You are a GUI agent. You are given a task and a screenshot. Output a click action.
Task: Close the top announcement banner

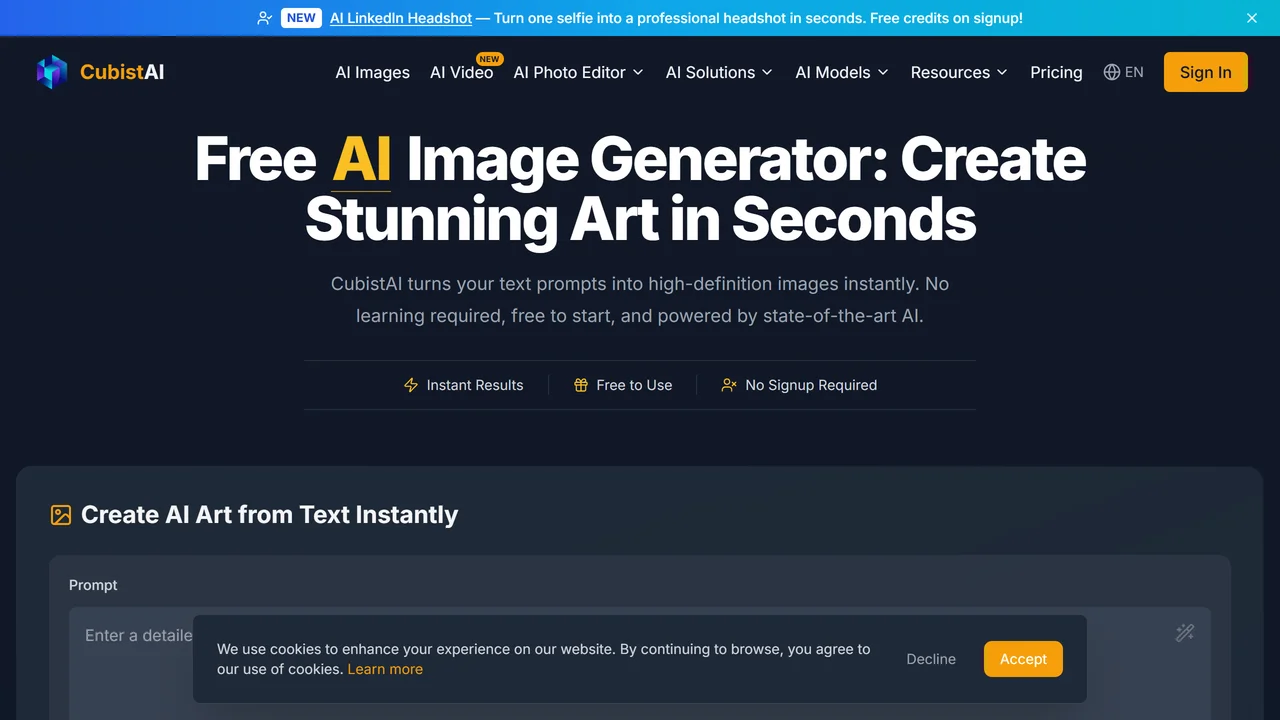tap(1252, 18)
